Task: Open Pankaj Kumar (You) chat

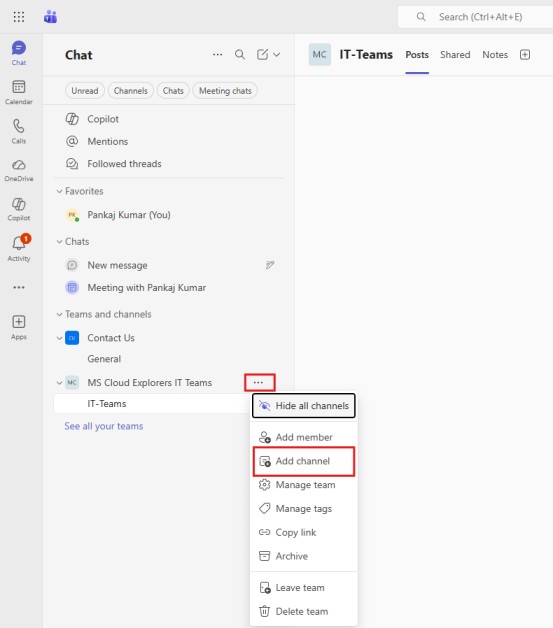Action: coord(168,215)
